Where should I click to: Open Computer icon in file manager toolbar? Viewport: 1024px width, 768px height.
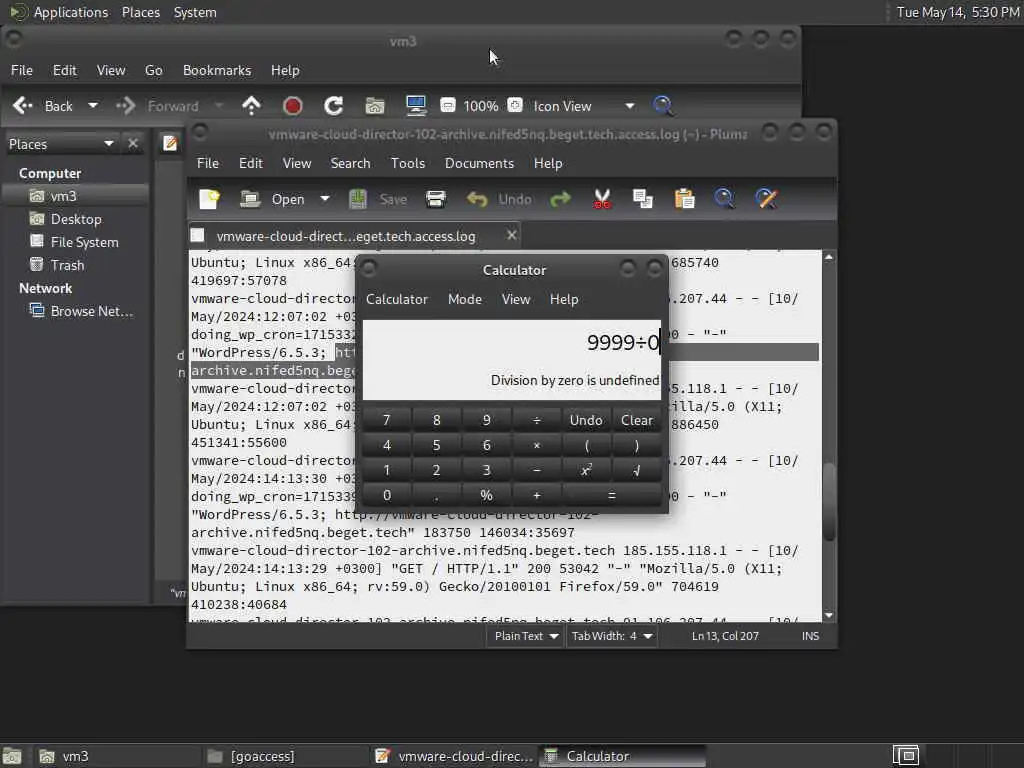[x=416, y=106]
